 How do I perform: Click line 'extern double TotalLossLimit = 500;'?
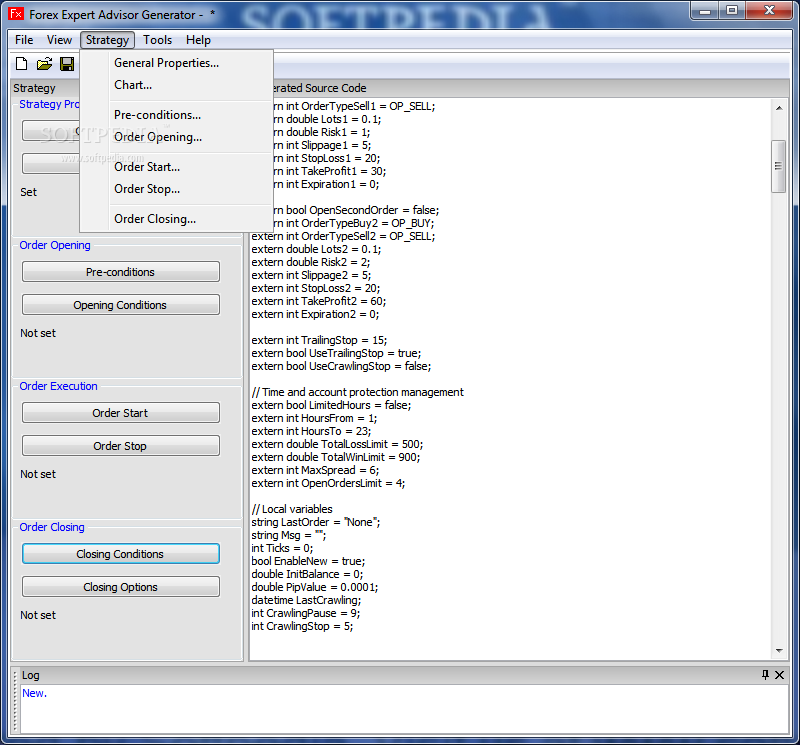click(x=337, y=444)
